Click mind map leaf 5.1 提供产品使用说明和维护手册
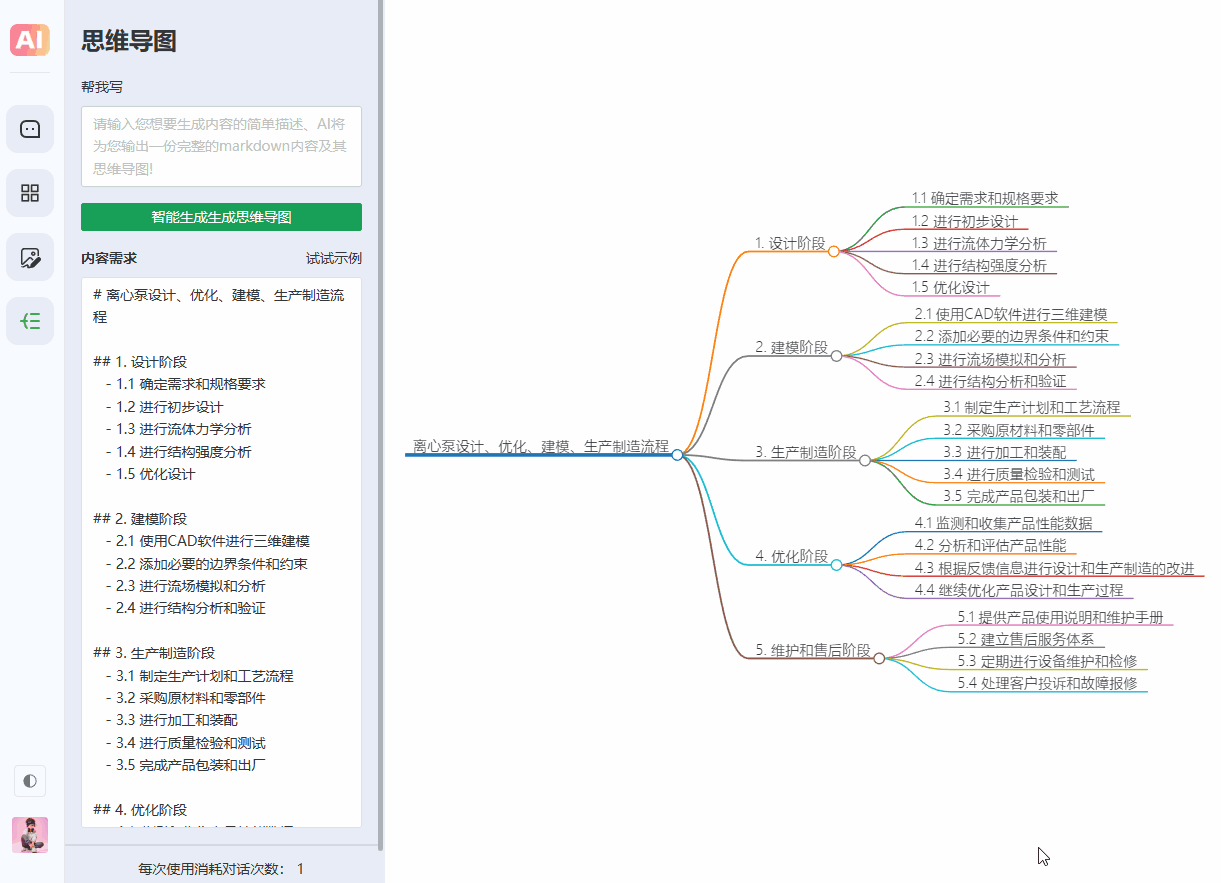The height and width of the screenshot is (883, 1221). 1060,617
